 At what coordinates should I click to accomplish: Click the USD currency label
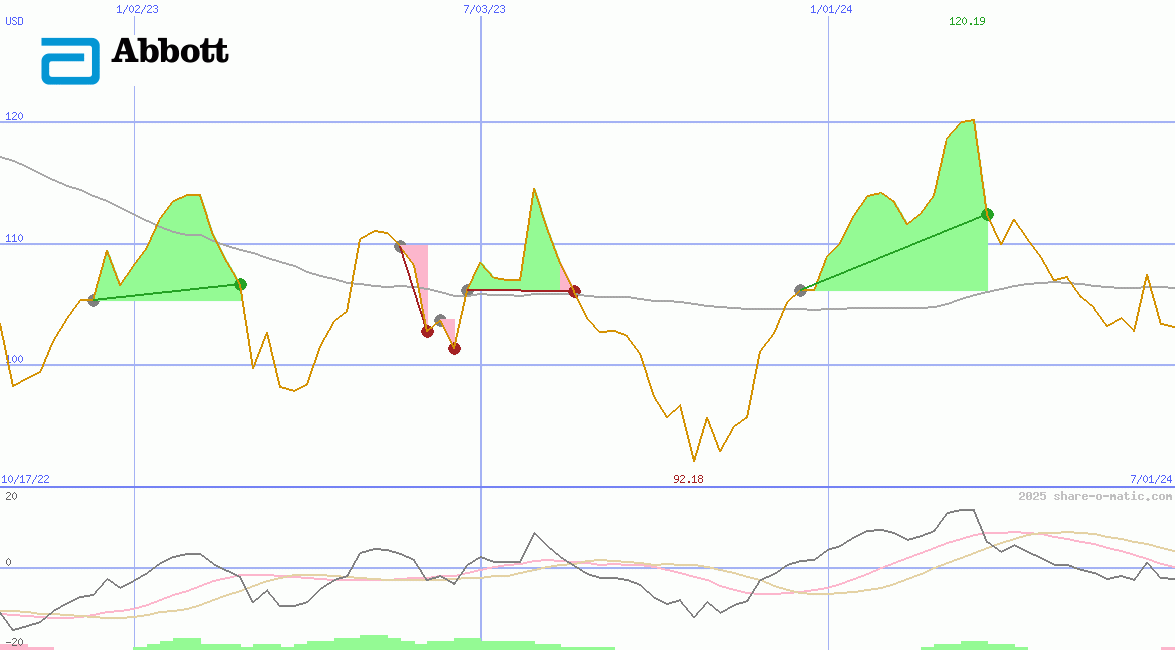coord(15,21)
